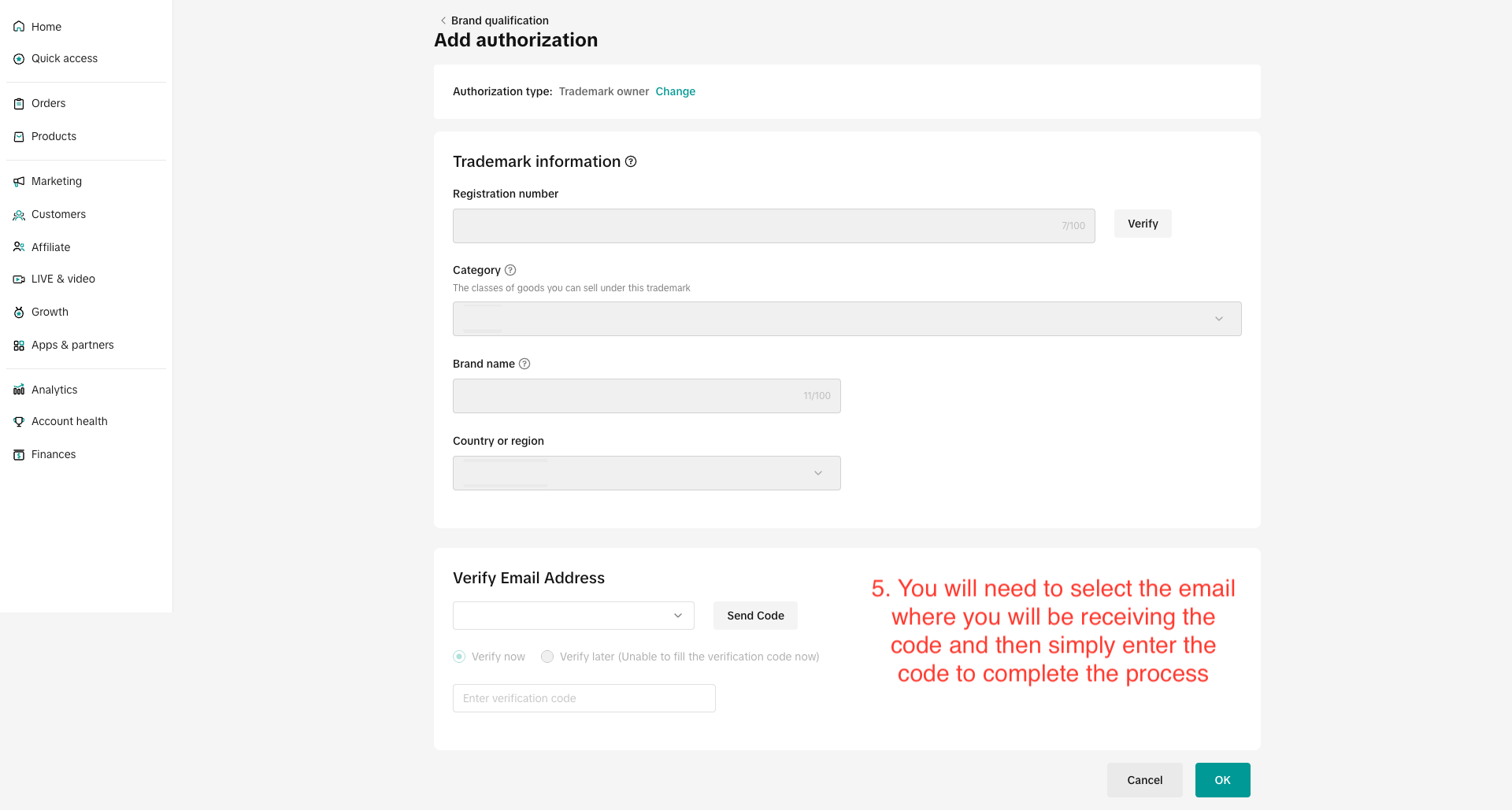Select the Verify now radio button
The width and height of the screenshot is (1512, 810).
coord(459,657)
